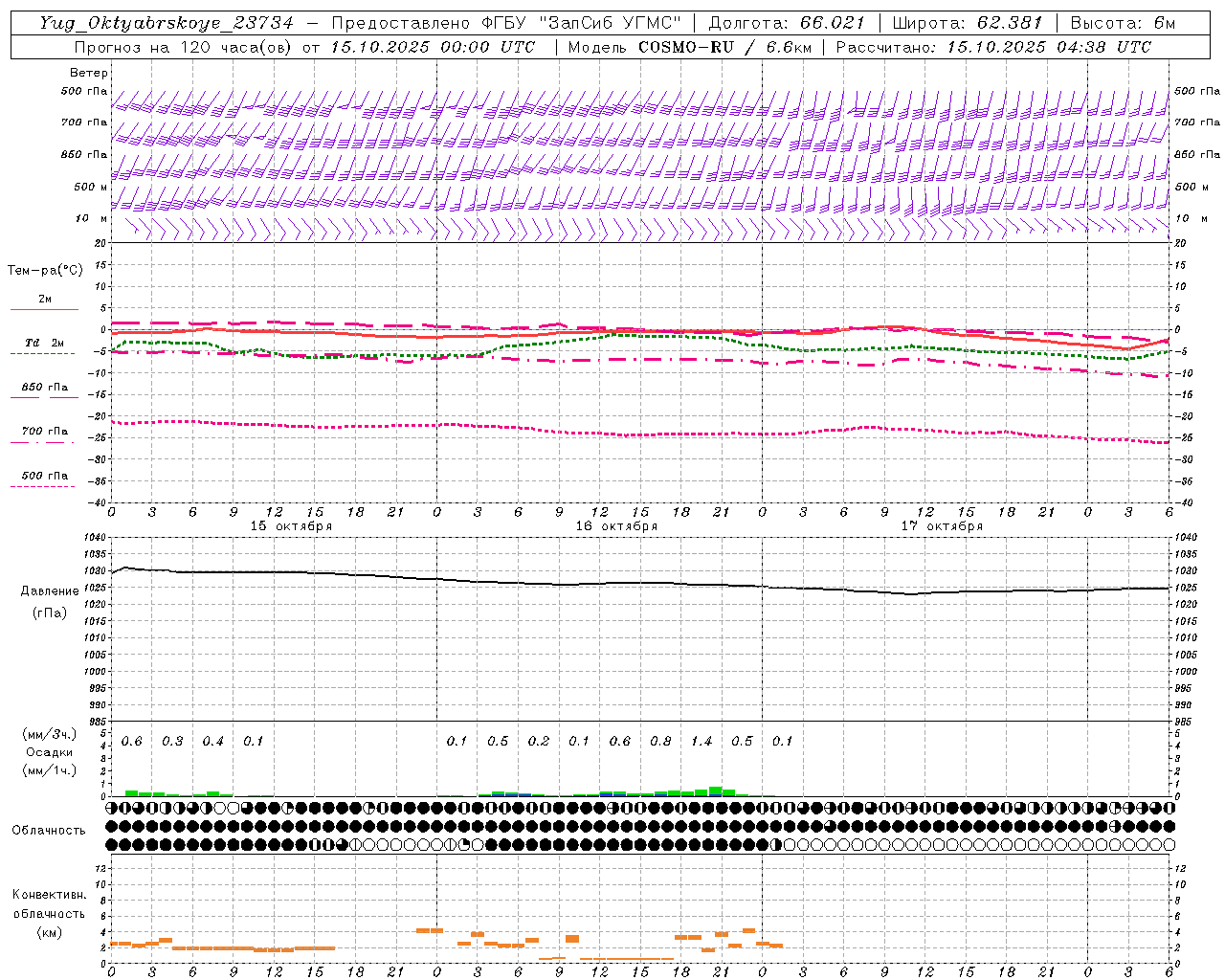1225x980 pixels.
Task: Click the 15 октября date label
Action: [291, 526]
